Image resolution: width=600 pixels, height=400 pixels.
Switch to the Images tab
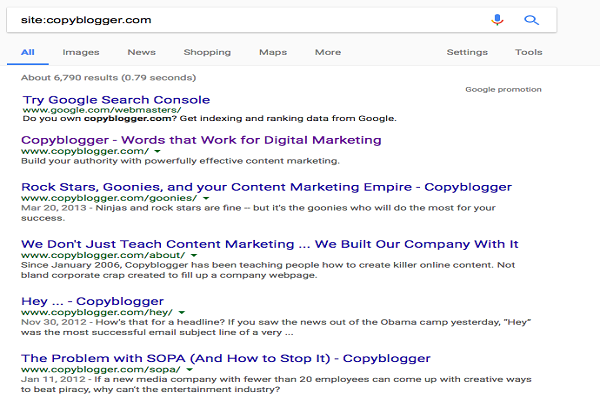click(x=81, y=52)
